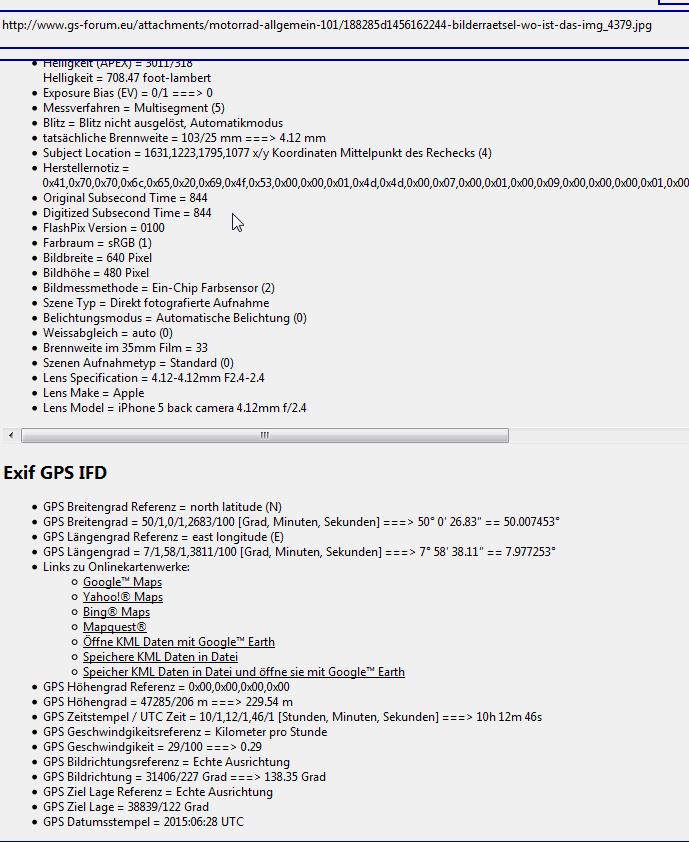
Task: Click the Subject Location entry
Action: coord(267,153)
